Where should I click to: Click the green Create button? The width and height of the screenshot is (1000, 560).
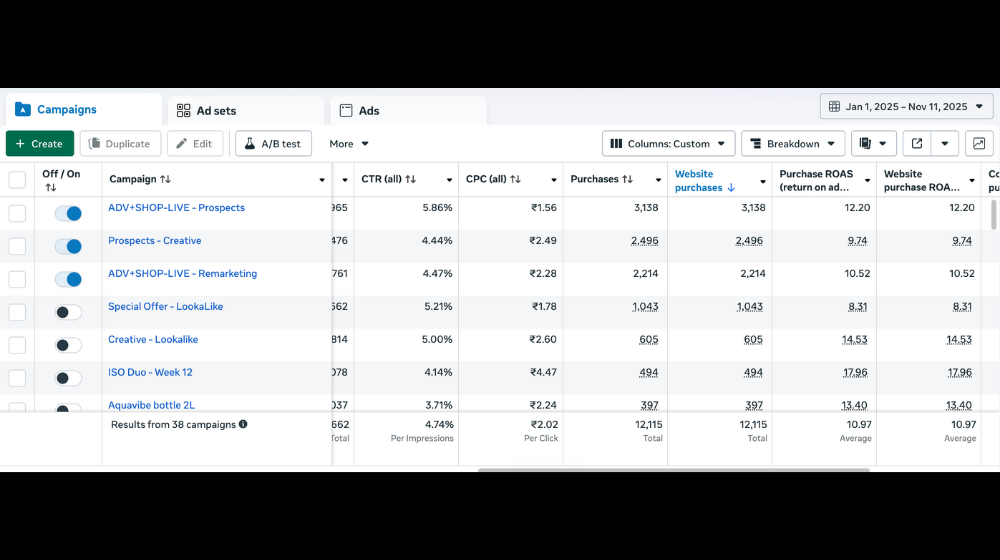coord(40,144)
